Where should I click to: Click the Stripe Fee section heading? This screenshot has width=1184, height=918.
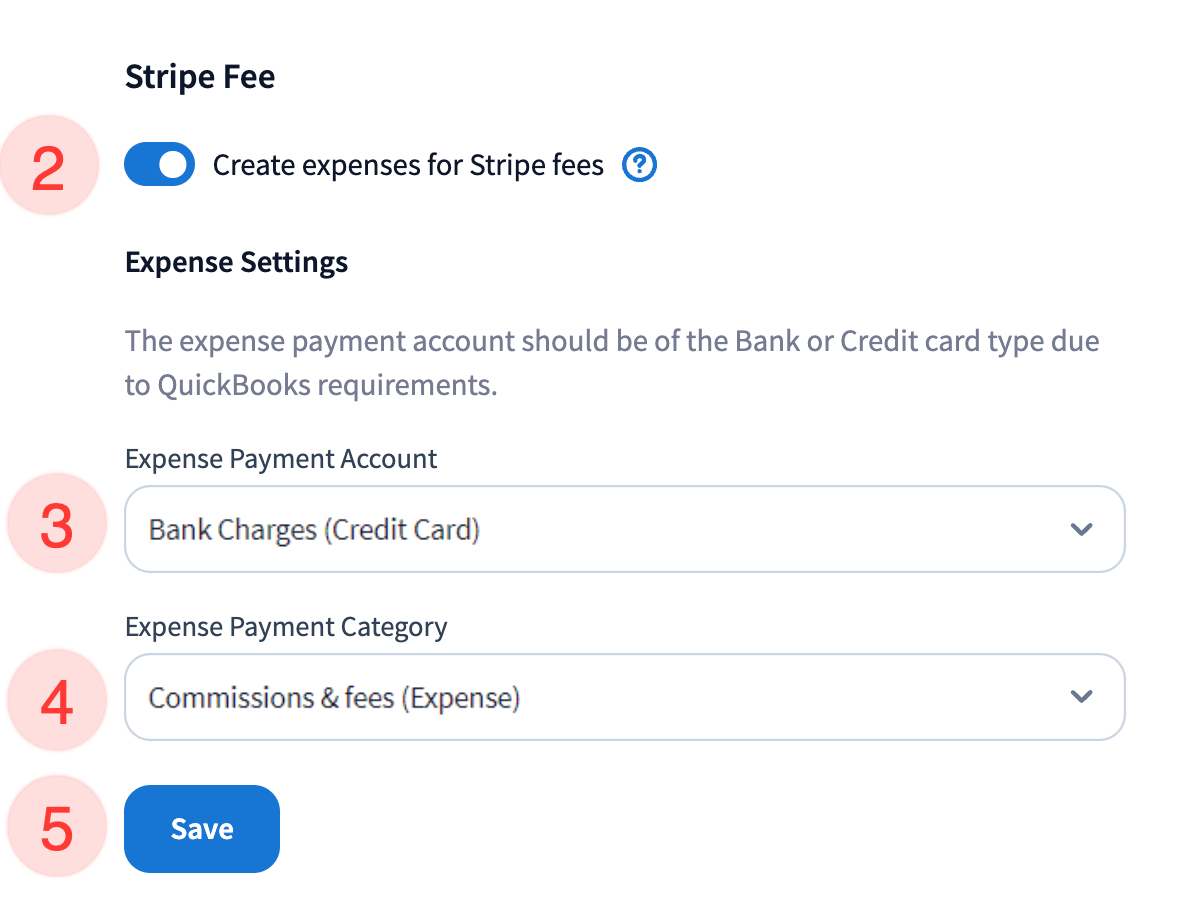point(200,77)
